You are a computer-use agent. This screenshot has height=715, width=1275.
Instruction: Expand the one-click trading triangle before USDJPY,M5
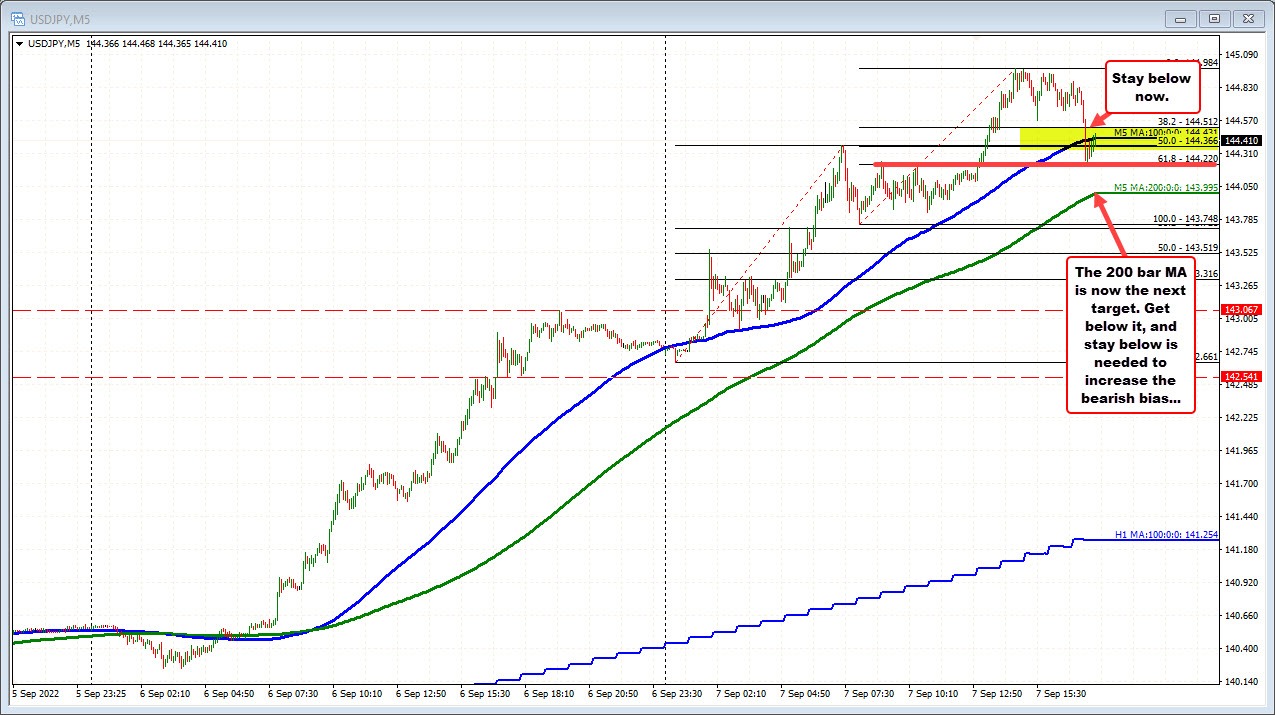coord(19,44)
